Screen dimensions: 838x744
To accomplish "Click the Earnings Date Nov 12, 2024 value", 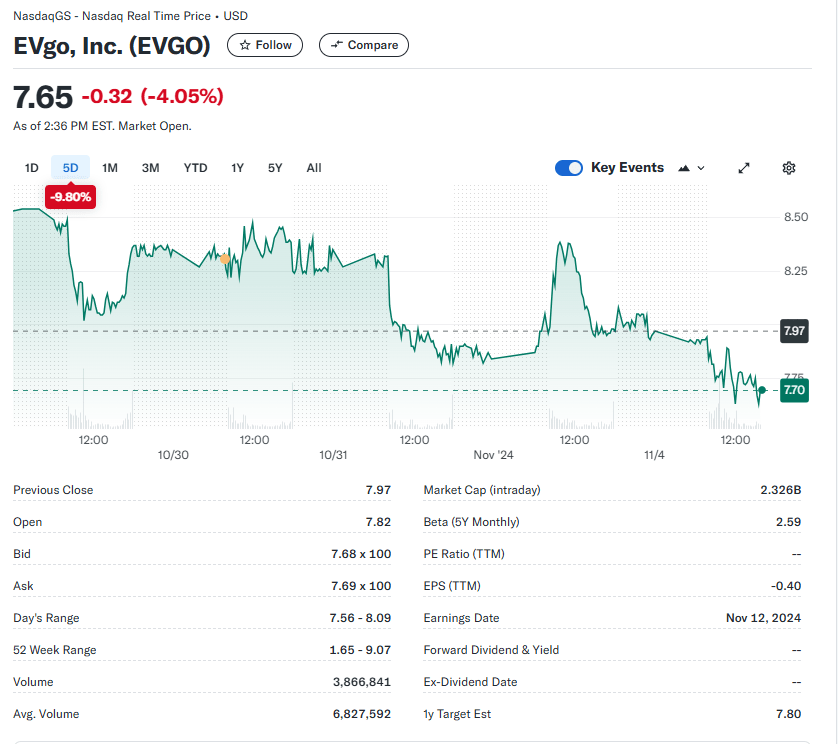I will point(763,618).
